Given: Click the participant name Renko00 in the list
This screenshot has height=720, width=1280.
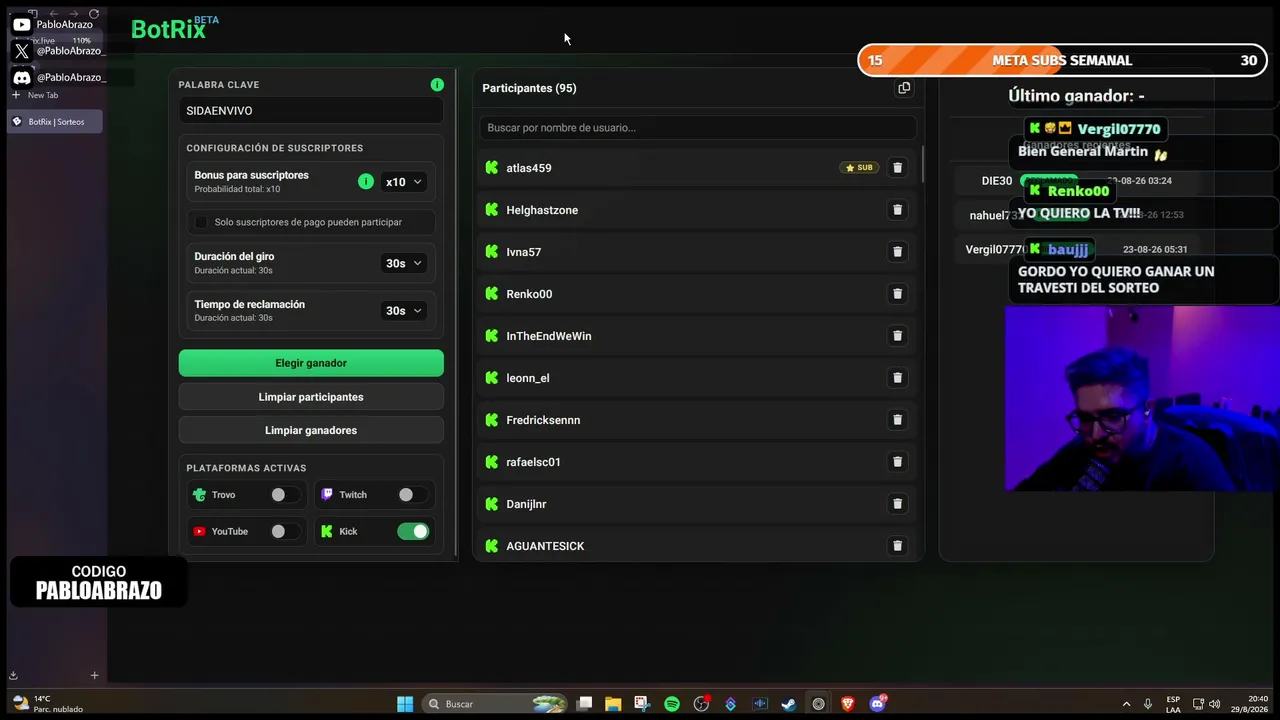Looking at the screenshot, I should tap(529, 294).
